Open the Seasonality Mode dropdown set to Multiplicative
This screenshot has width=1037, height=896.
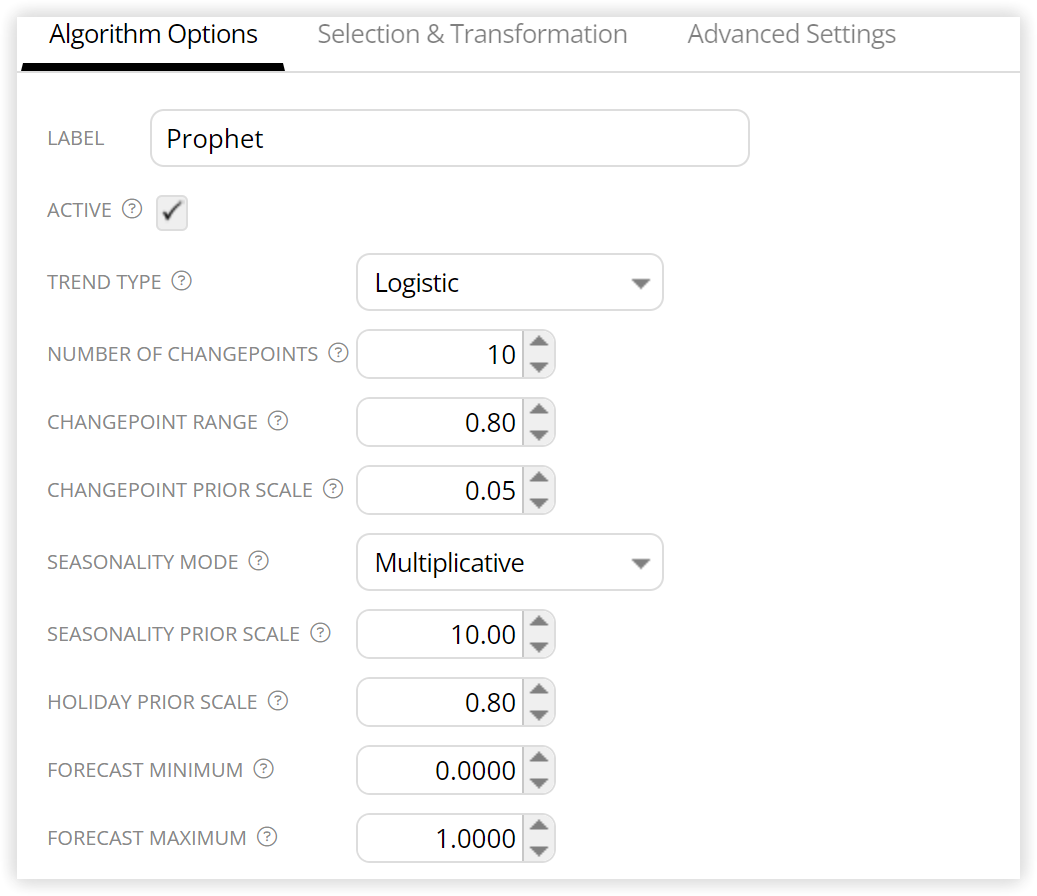point(510,562)
